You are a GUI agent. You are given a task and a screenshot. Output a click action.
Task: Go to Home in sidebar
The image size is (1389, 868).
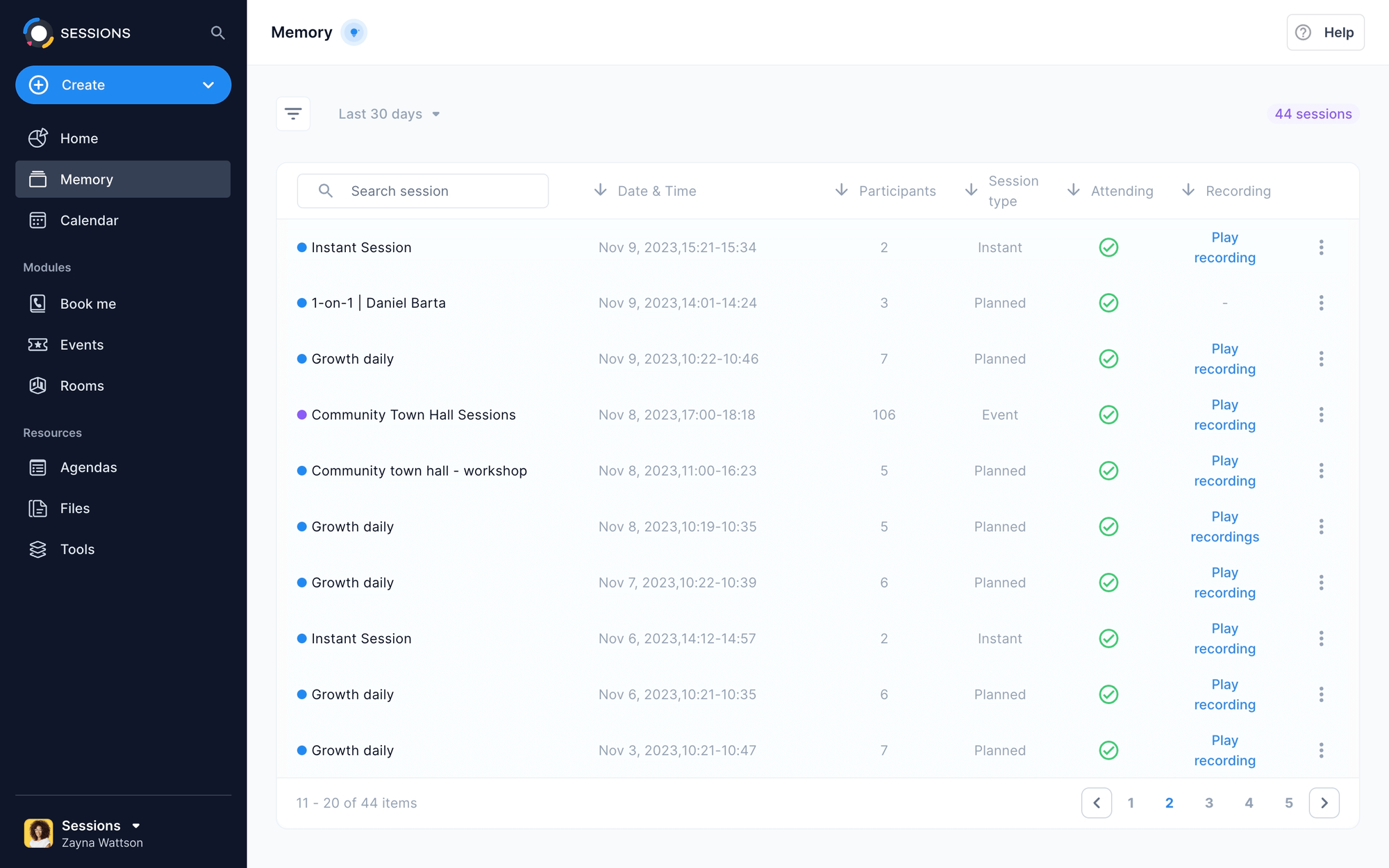click(x=123, y=138)
